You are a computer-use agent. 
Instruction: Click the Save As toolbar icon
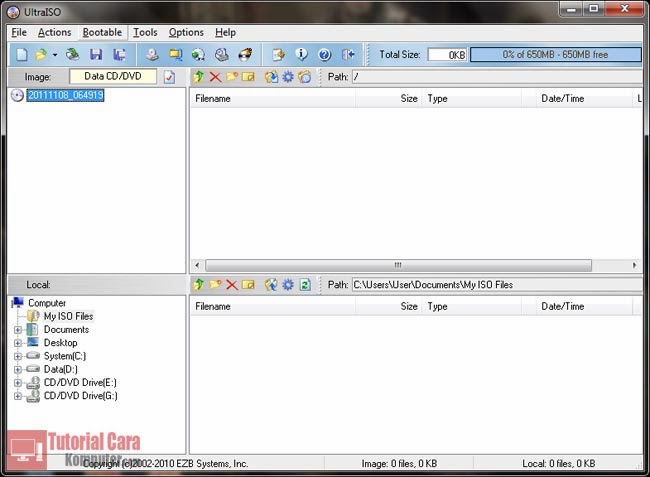click(x=119, y=55)
